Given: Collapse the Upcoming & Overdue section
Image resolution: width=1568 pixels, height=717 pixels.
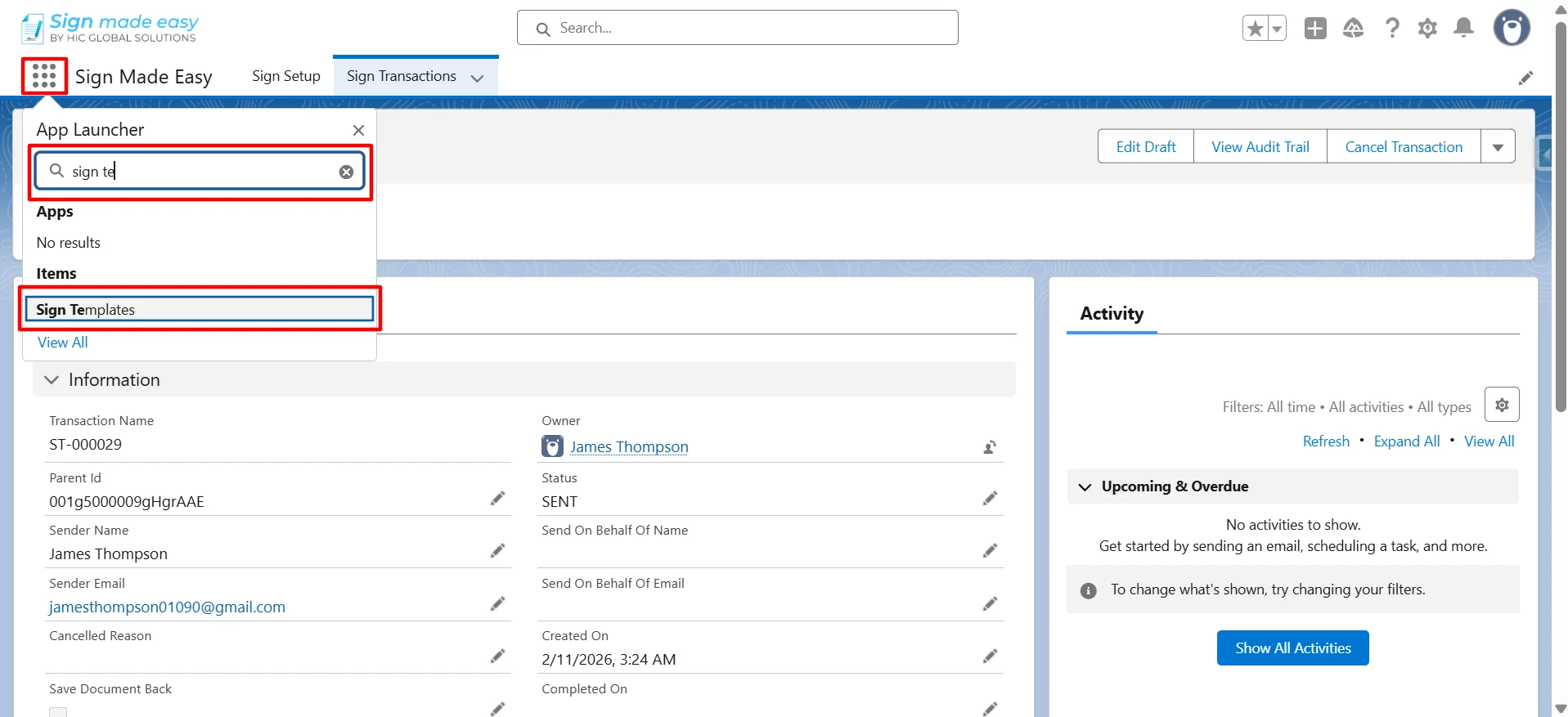Looking at the screenshot, I should point(1085,487).
